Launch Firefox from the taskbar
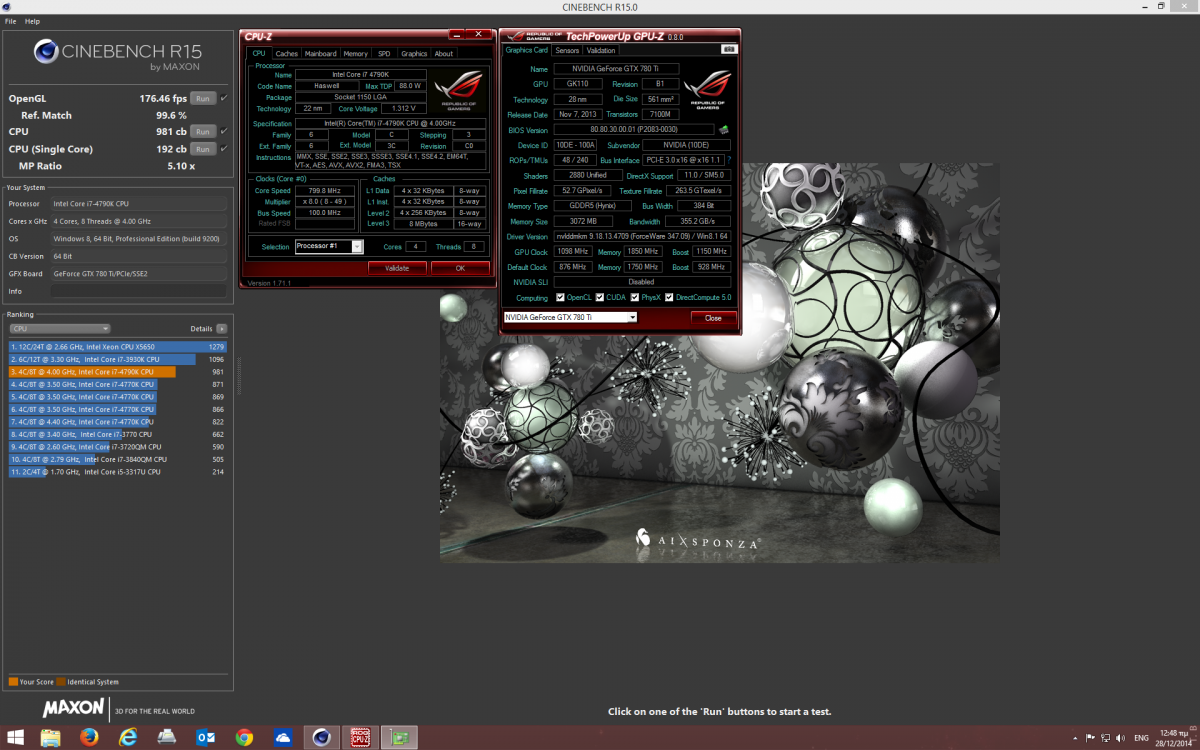The image size is (1200, 750). [89, 737]
